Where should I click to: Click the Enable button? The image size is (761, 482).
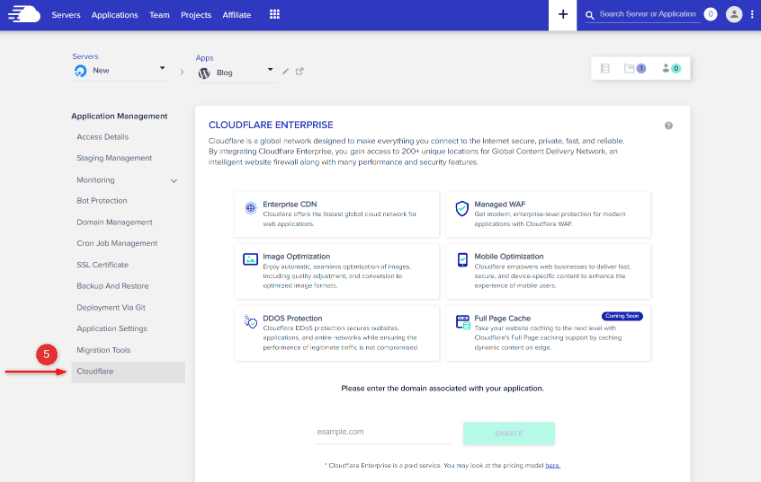click(508, 433)
